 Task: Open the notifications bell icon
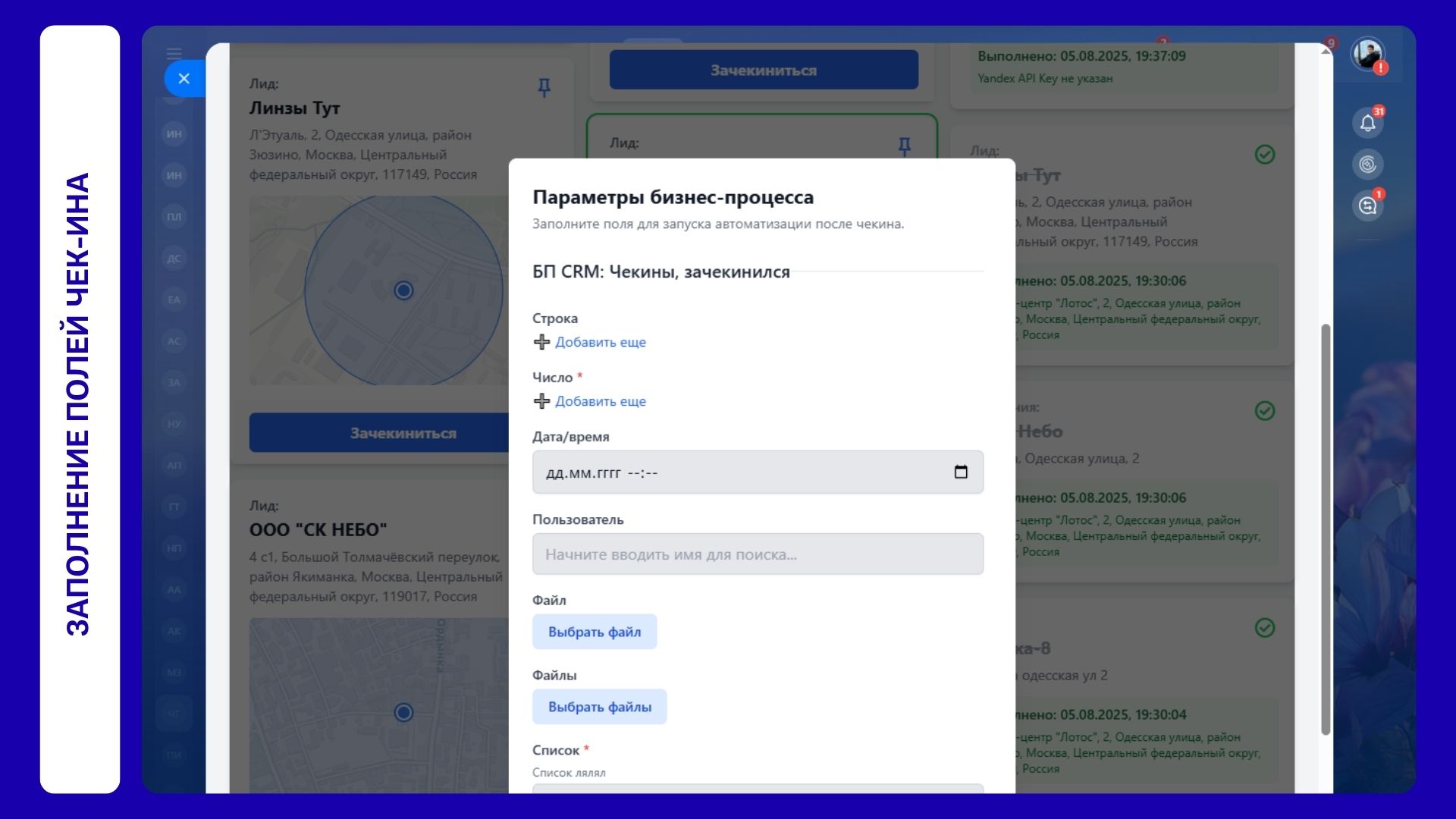tap(1367, 123)
